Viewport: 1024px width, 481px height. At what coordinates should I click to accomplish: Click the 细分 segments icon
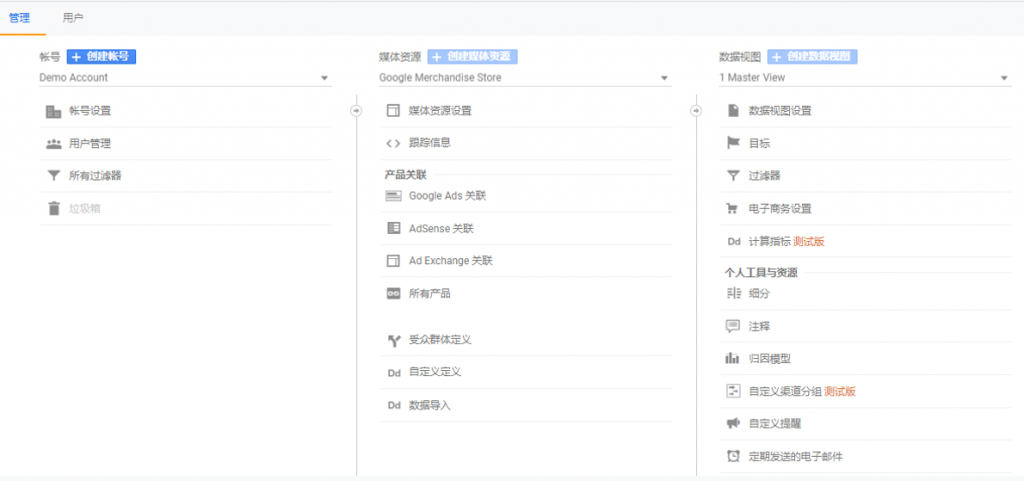[x=733, y=294]
